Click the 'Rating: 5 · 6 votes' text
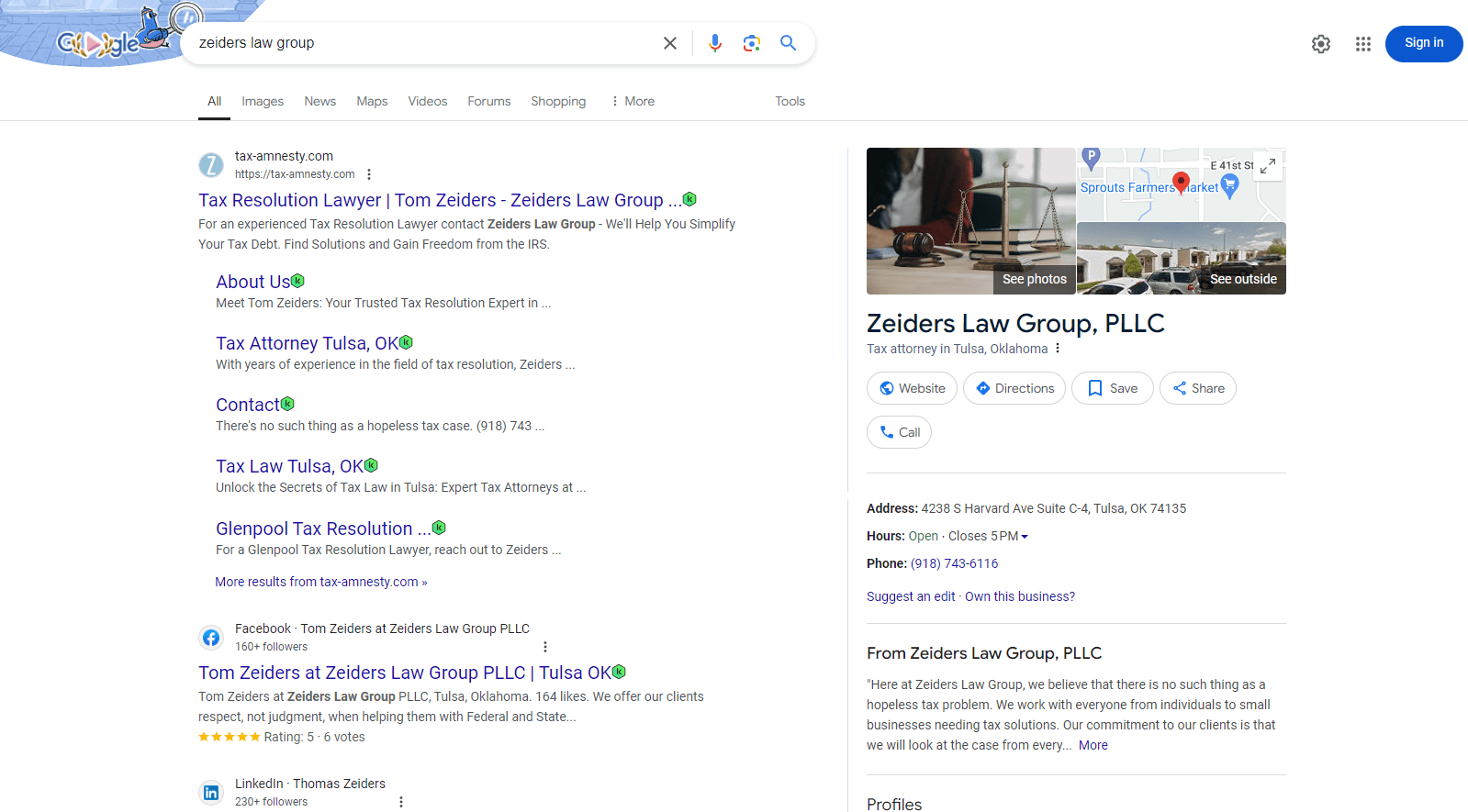Screen dimensions: 1468x812 pos(314,737)
